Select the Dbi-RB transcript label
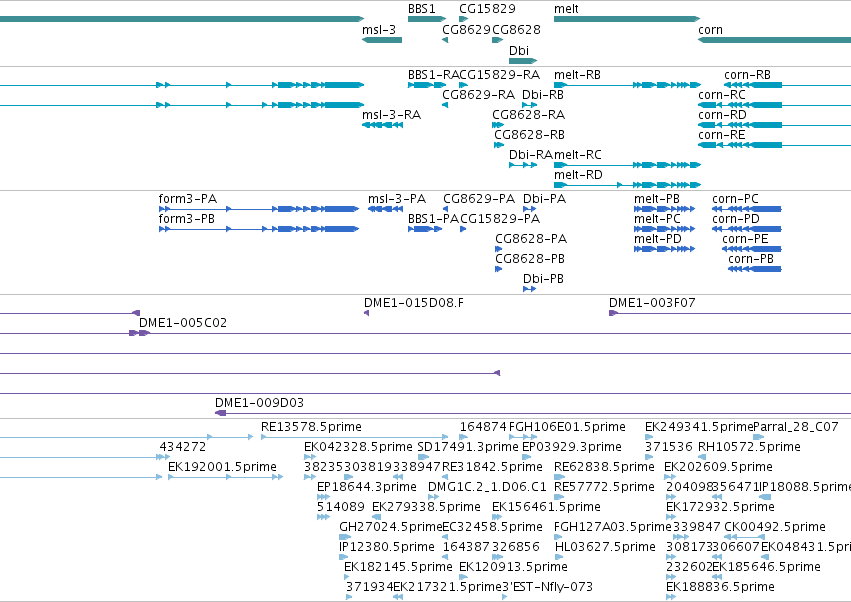This screenshot has height=602, width=851. coord(543,95)
